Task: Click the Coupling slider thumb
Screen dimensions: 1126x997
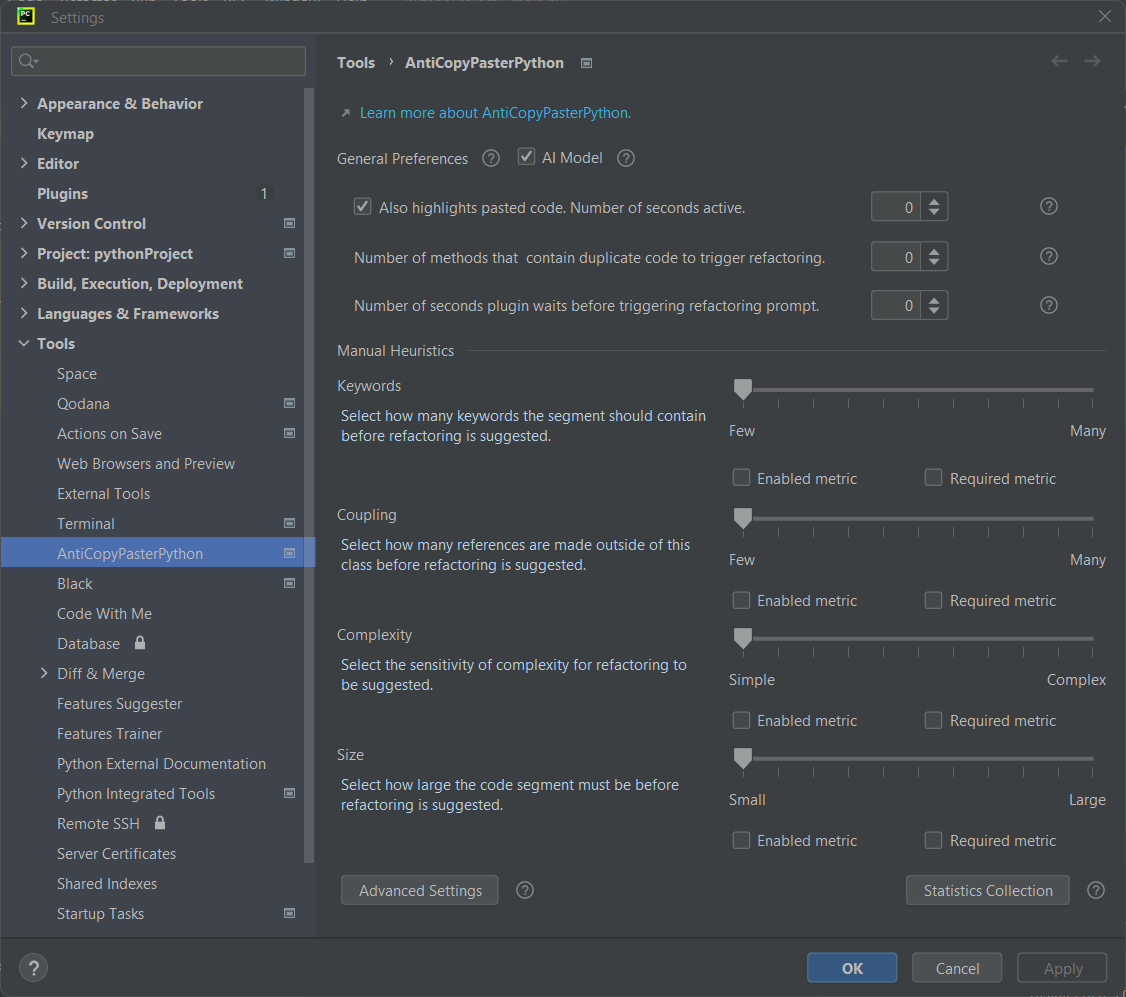Action: pyautogui.click(x=743, y=518)
